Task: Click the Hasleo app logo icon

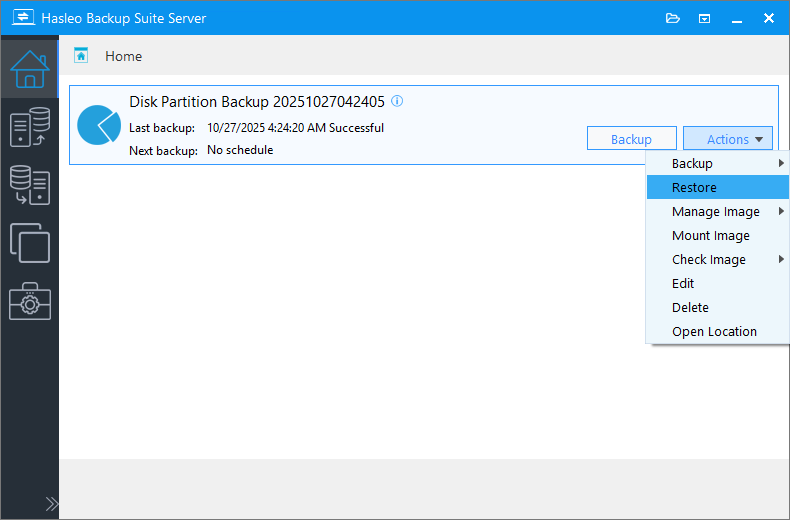Action: (x=23, y=18)
